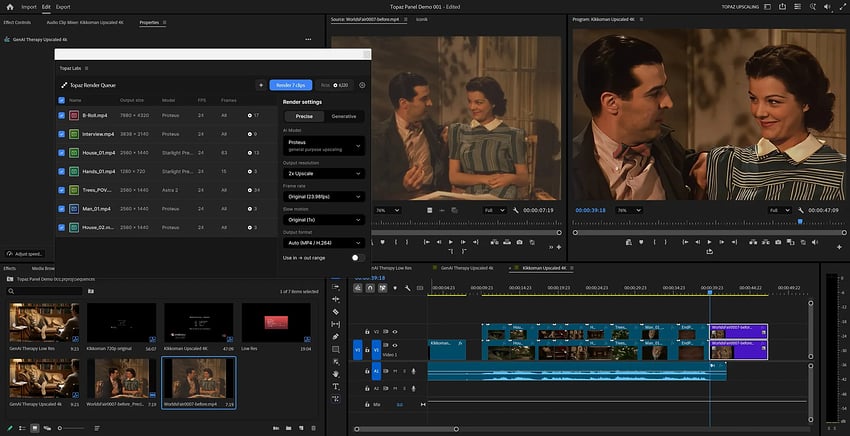Select the Track Select Forward tool
The height and width of the screenshot is (436, 850).
point(336,287)
